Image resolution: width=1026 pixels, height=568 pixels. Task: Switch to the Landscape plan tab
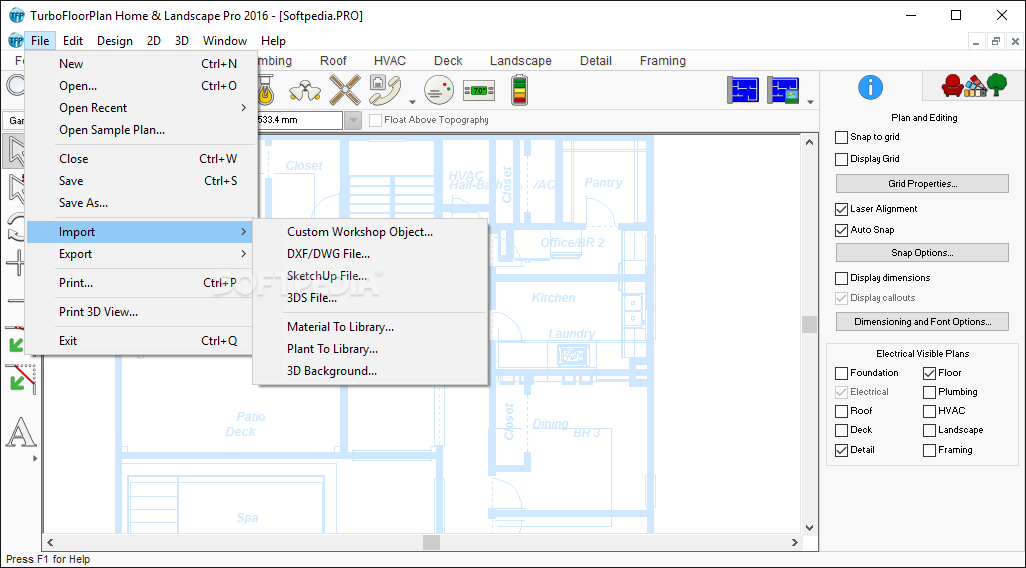pos(520,61)
